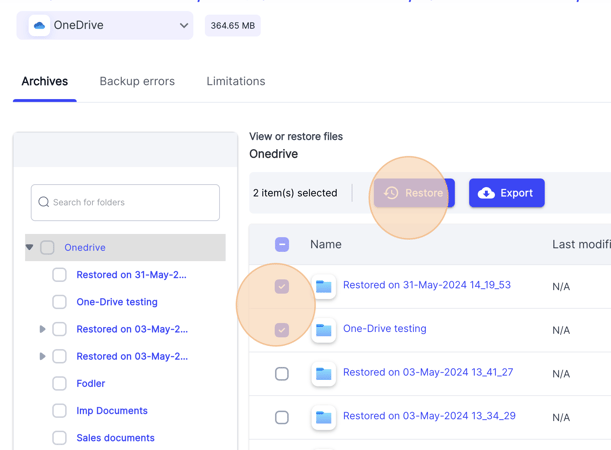Click N/A in One-Drive testing row
611x450 pixels.
561,330
